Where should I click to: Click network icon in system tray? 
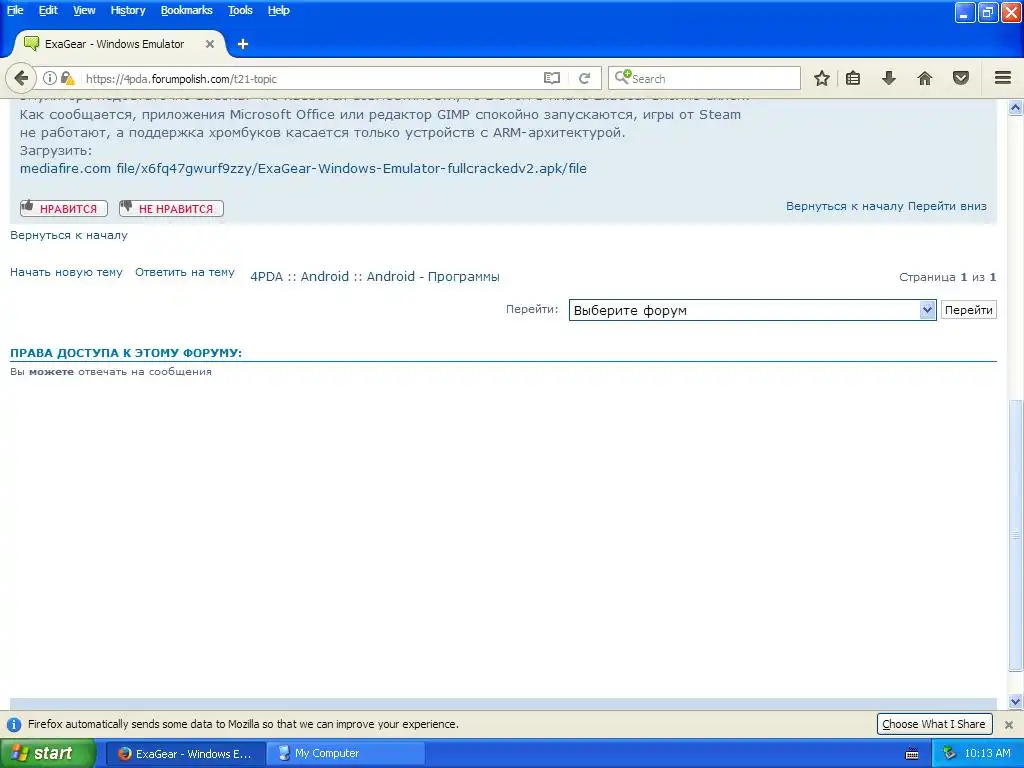950,754
